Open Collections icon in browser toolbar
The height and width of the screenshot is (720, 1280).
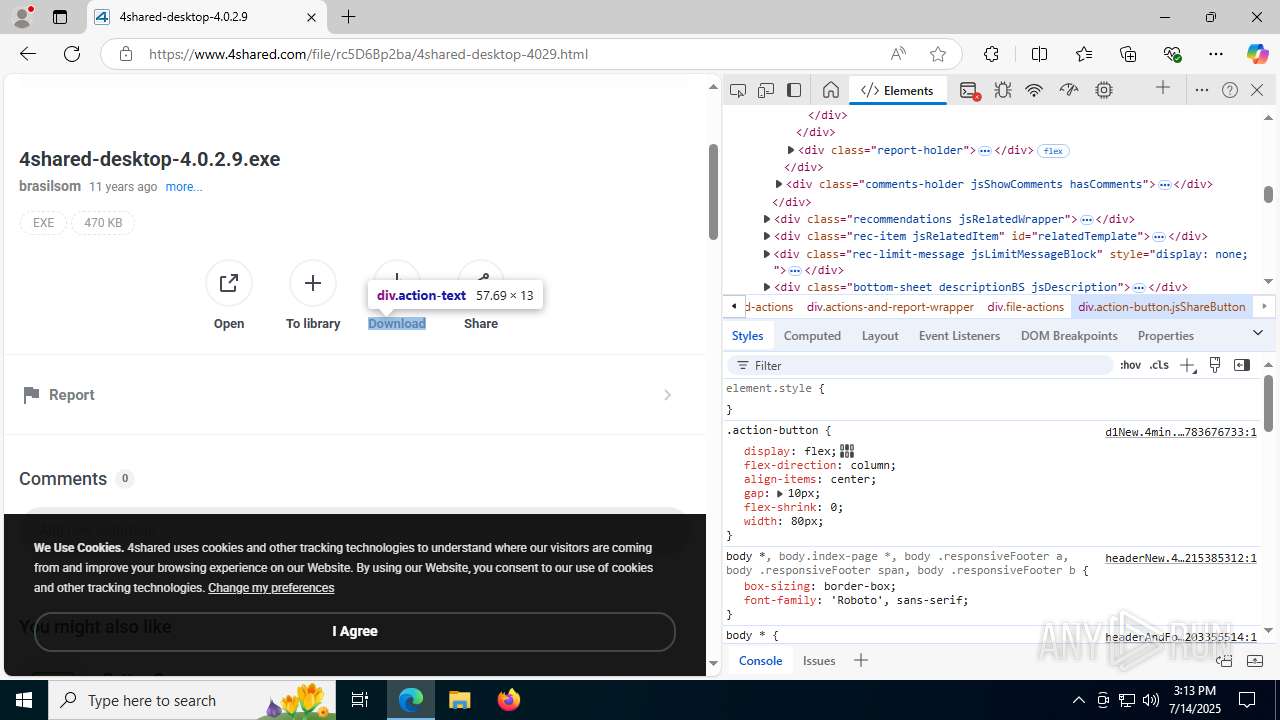tap(1128, 54)
